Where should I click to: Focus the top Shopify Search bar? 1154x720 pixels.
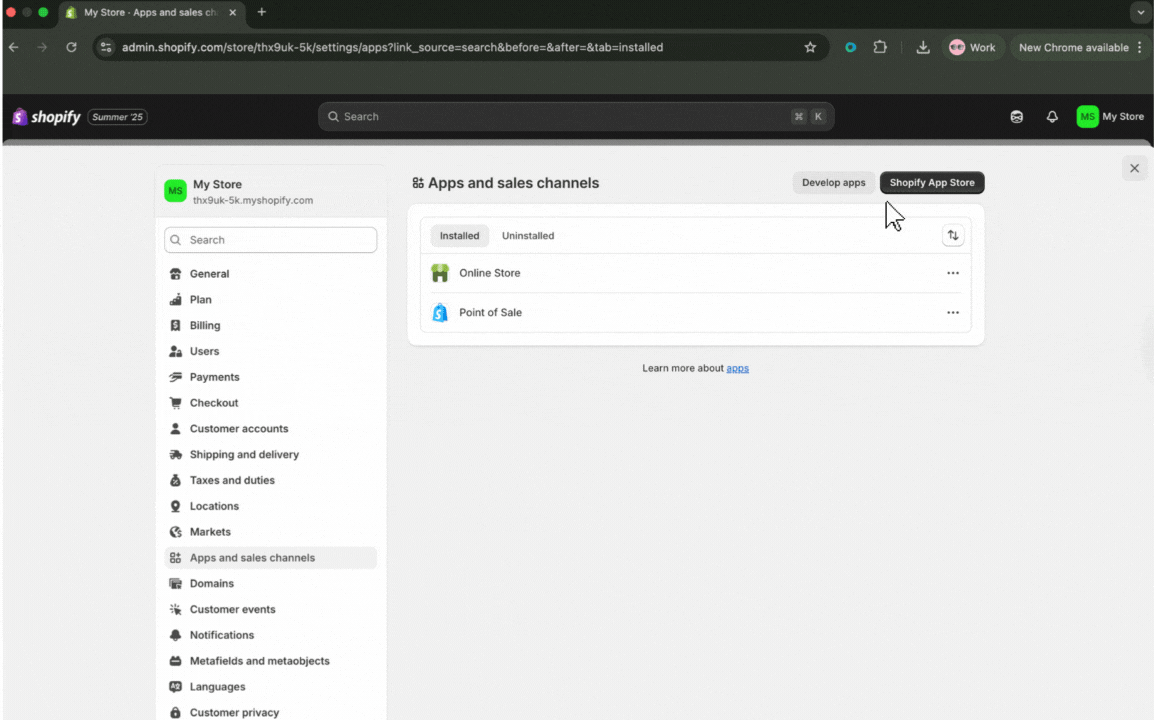(576, 116)
